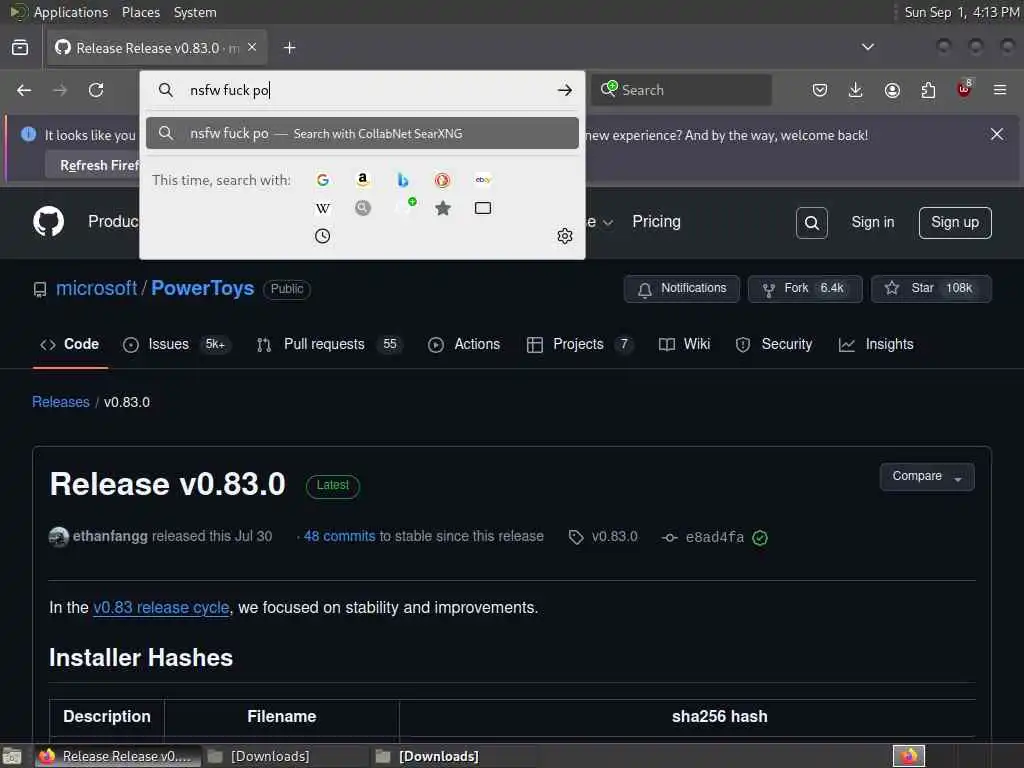1024x768 pixels.
Task: Switch to the Pull requests tab
Action: (x=328, y=344)
